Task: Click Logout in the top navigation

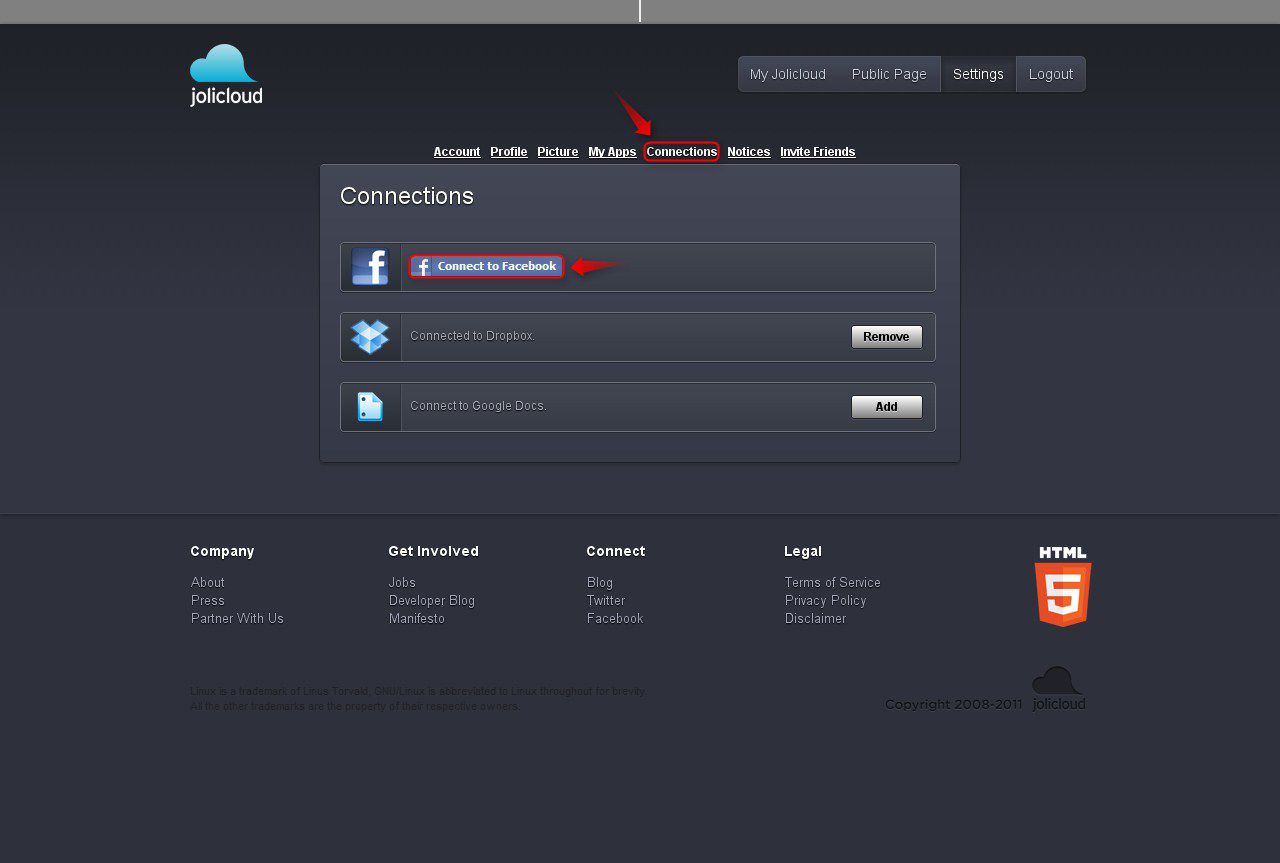Action: [x=1050, y=74]
